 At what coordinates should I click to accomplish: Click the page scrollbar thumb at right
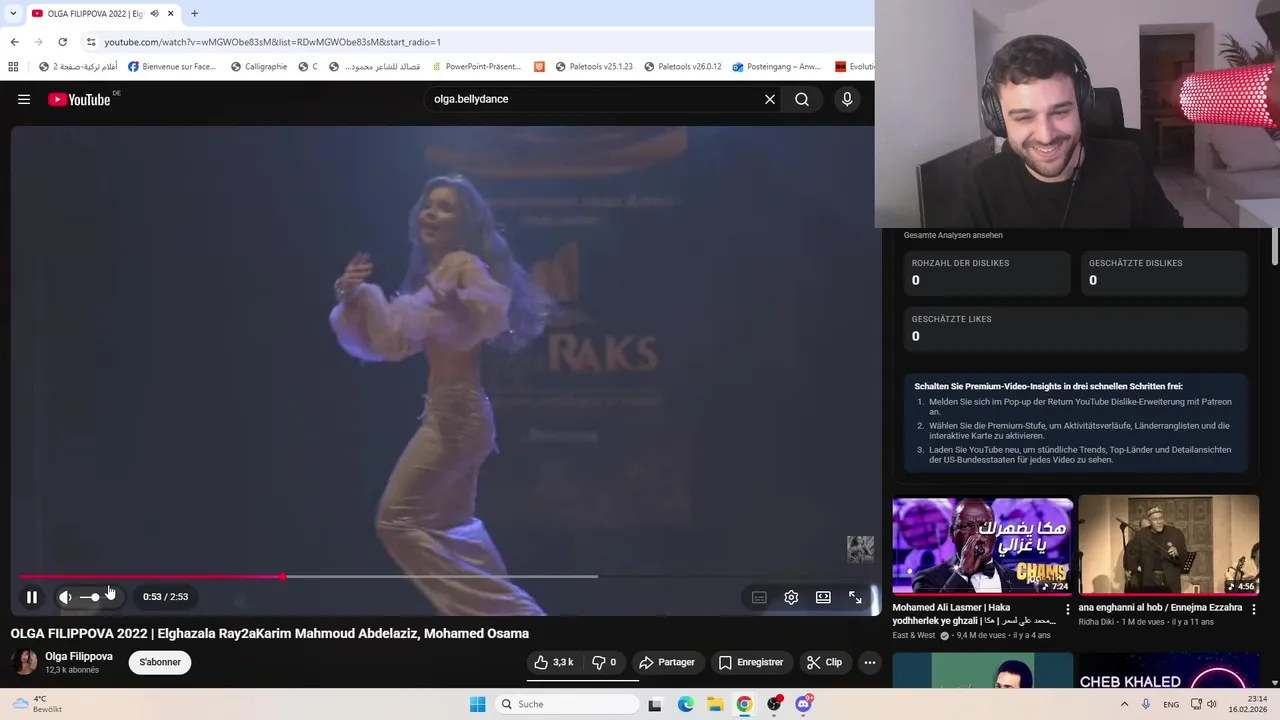1274,247
